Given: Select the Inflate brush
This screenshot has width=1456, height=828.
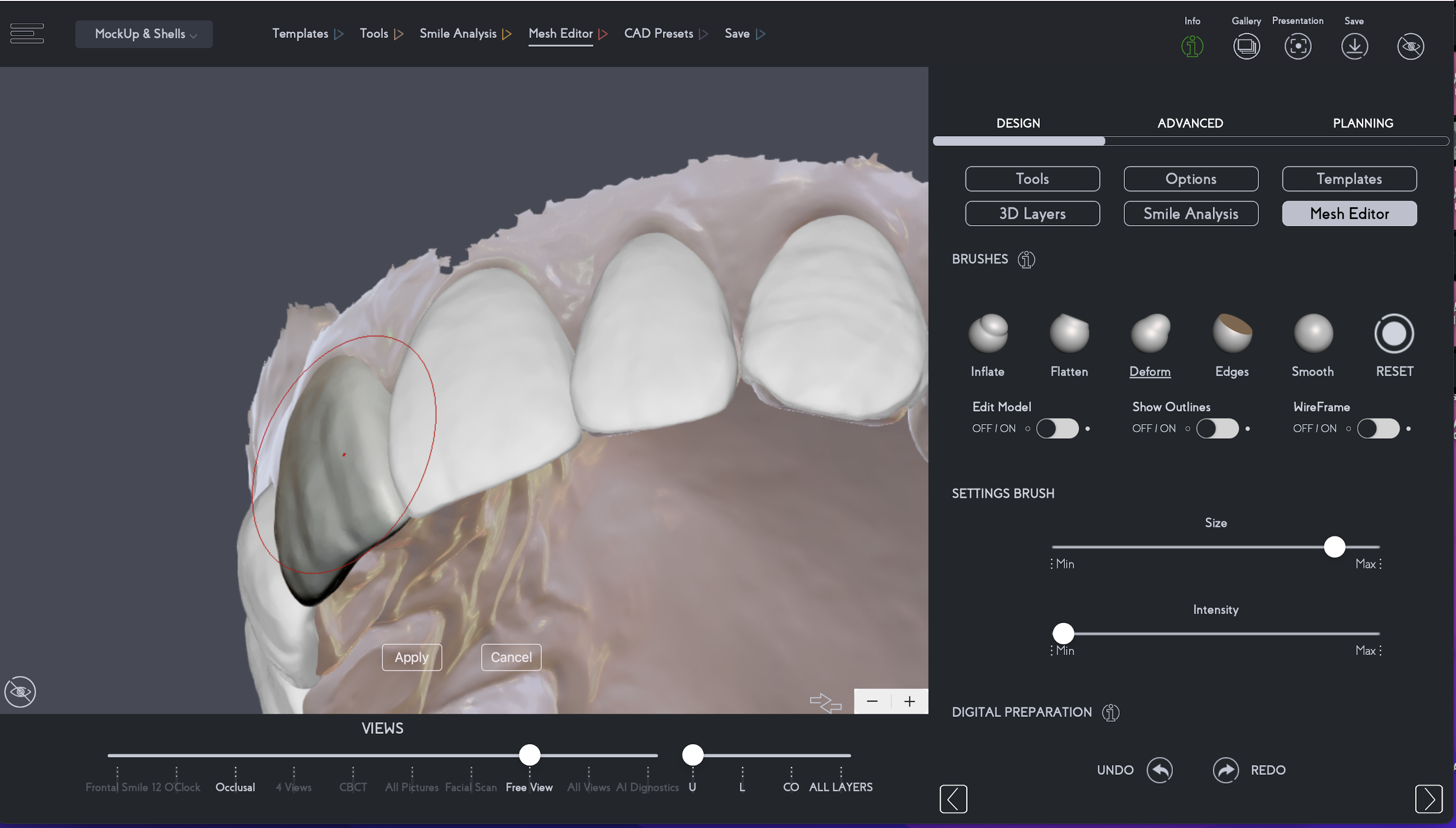Looking at the screenshot, I should [x=988, y=334].
